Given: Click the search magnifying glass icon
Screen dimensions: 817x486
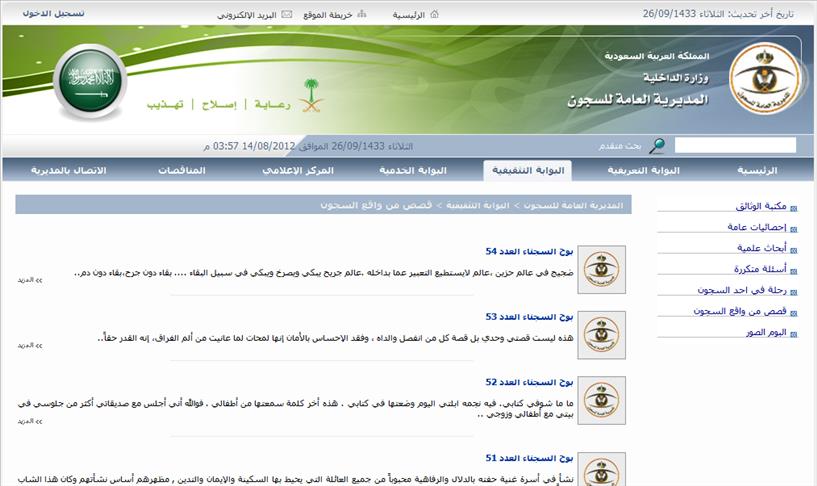Looking at the screenshot, I should 656,146.
